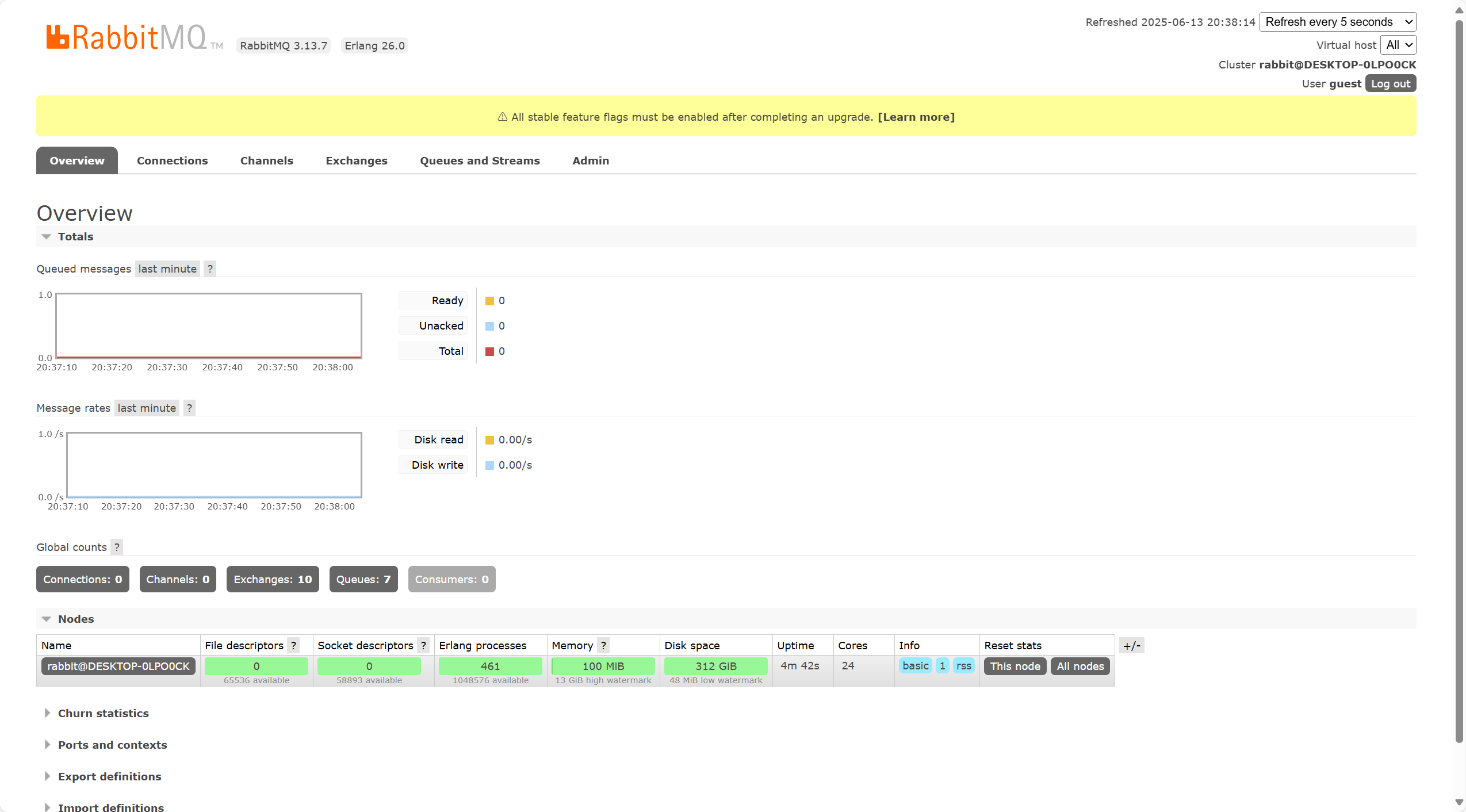Open the refresh interval dropdown
This screenshot has width=1466, height=812.
tap(1338, 22)
